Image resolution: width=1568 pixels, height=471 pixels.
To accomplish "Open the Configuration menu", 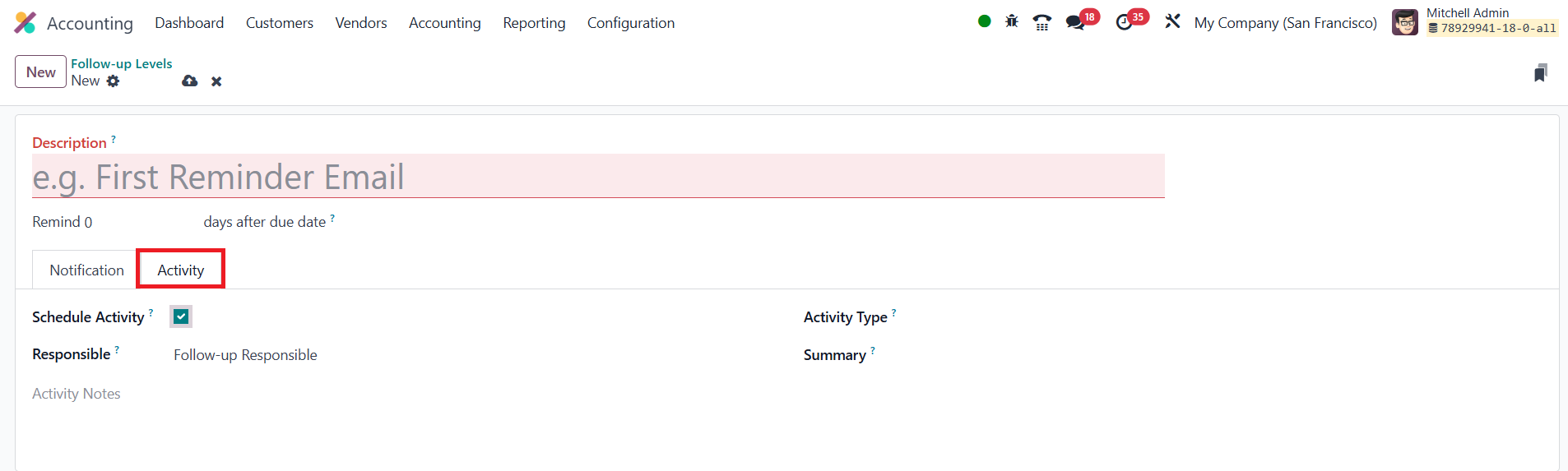I will pyautogui.click(x=631, y=23).
